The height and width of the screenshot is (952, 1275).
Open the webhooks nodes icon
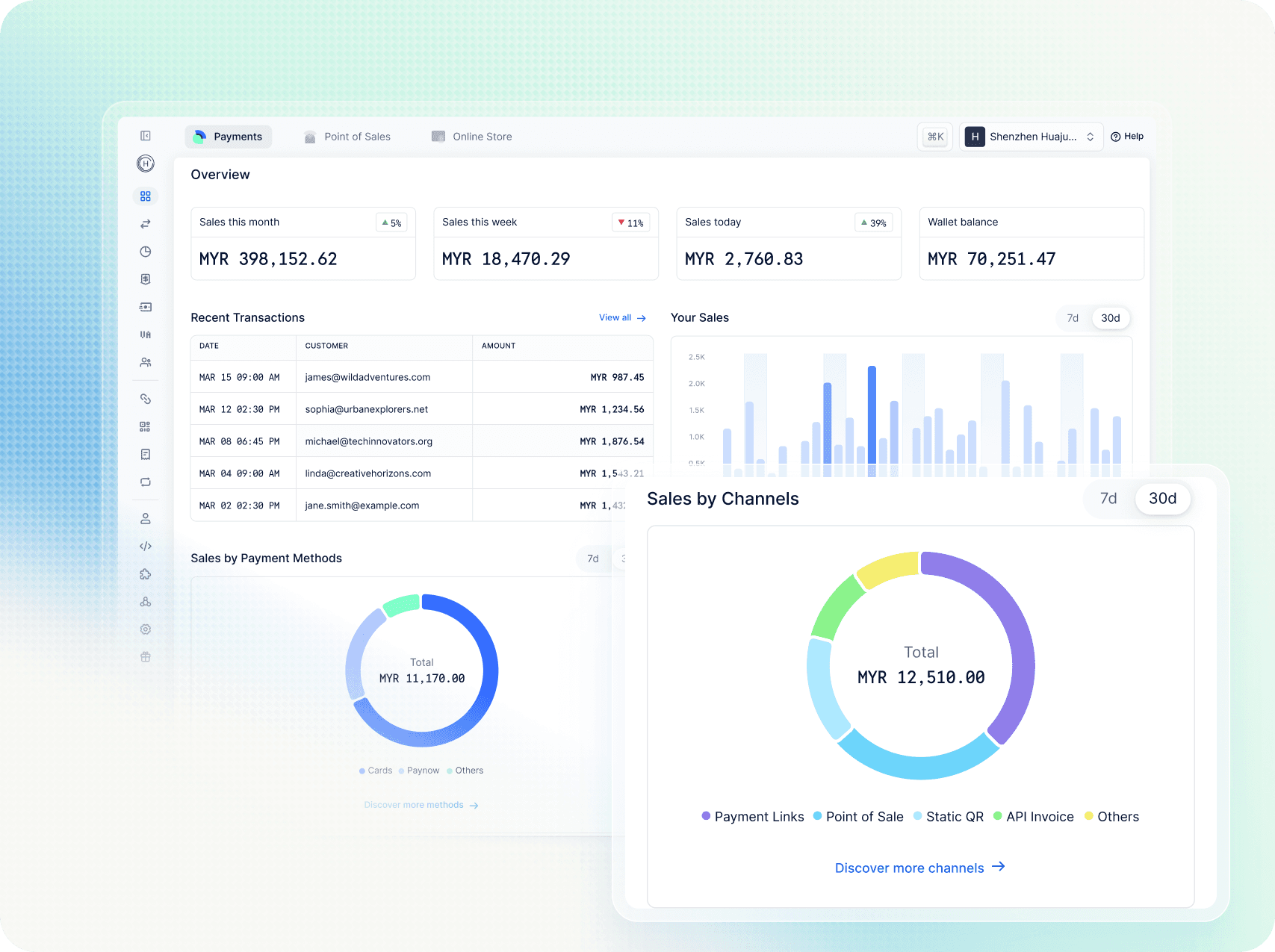pyautogui.click(x=146, y=601)
